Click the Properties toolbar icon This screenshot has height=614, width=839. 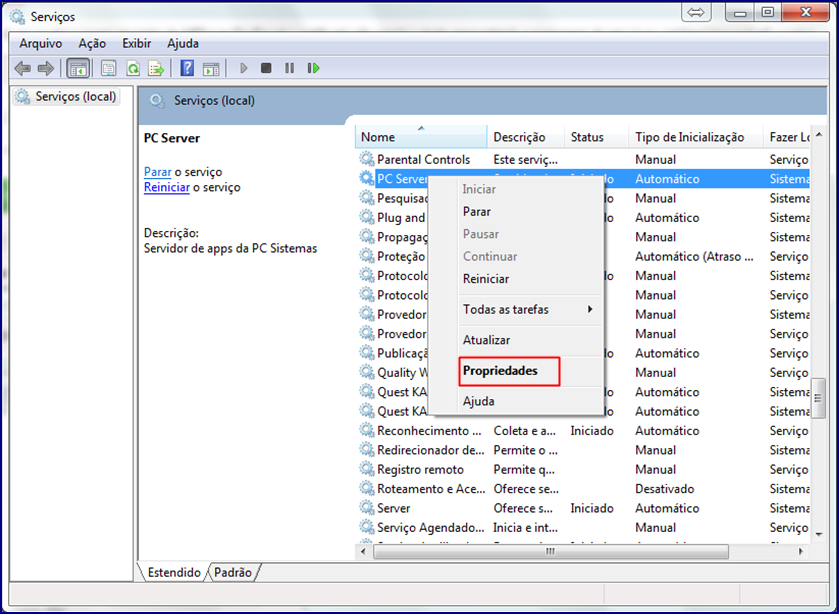pyautogui.click(x=108, y=68)
